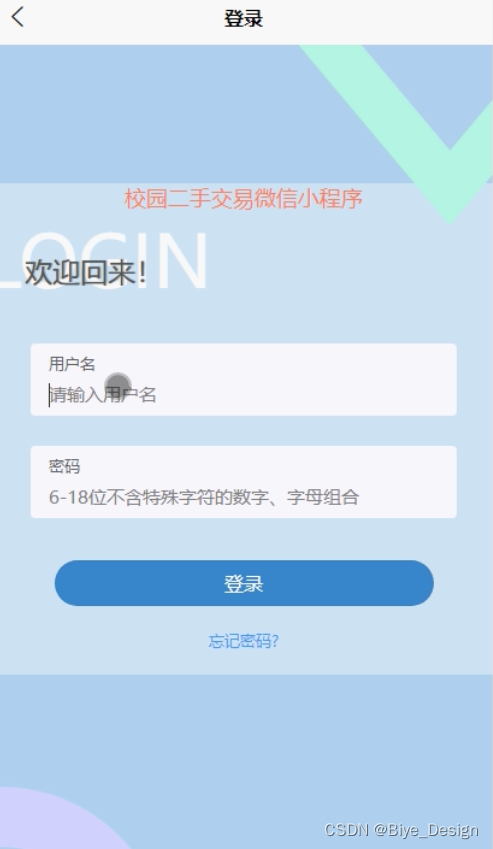Click the 用户名 field label

point(72,364)
